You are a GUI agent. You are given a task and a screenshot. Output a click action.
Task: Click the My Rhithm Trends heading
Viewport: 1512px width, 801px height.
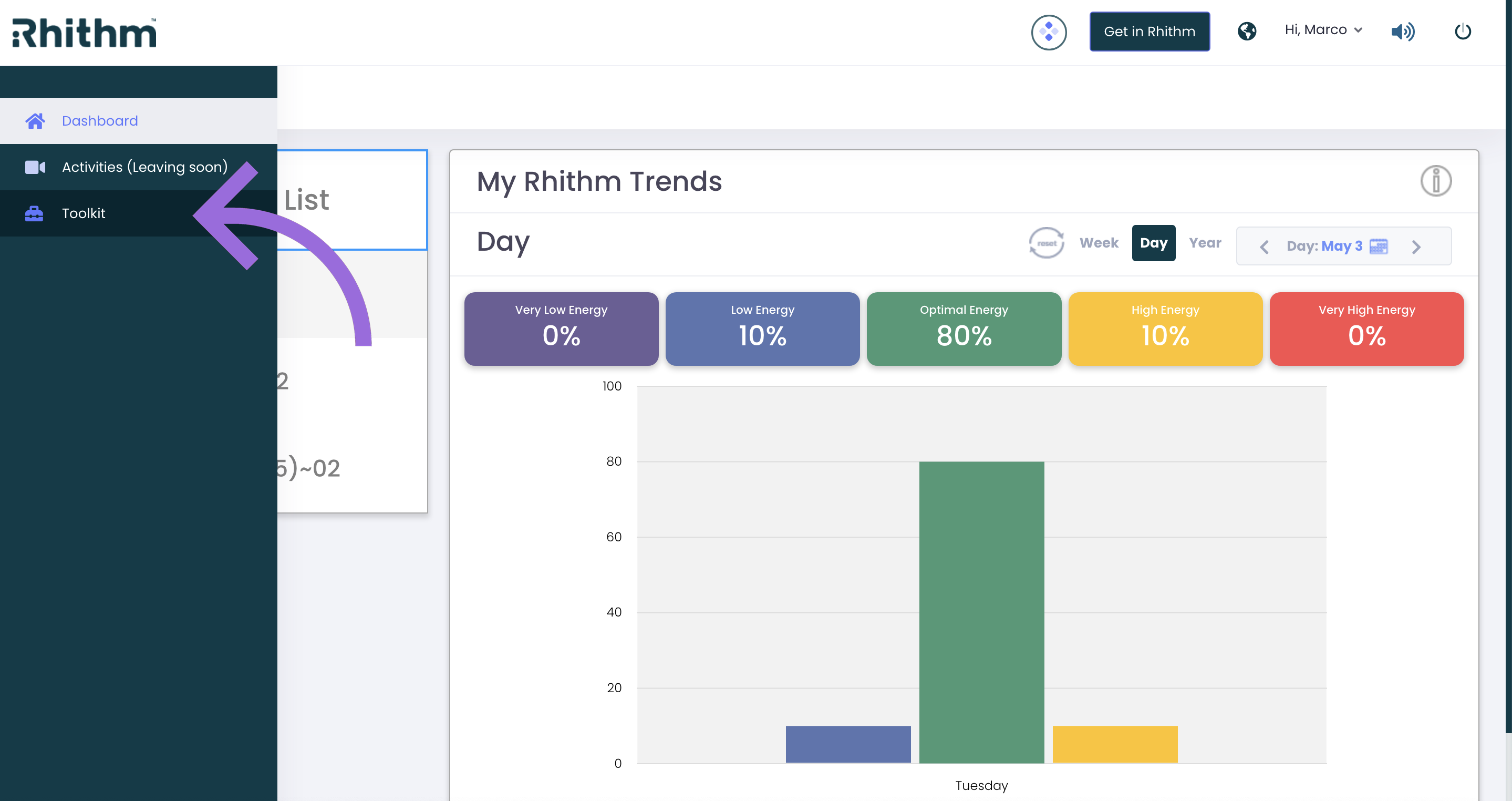(x=599, y=181)
